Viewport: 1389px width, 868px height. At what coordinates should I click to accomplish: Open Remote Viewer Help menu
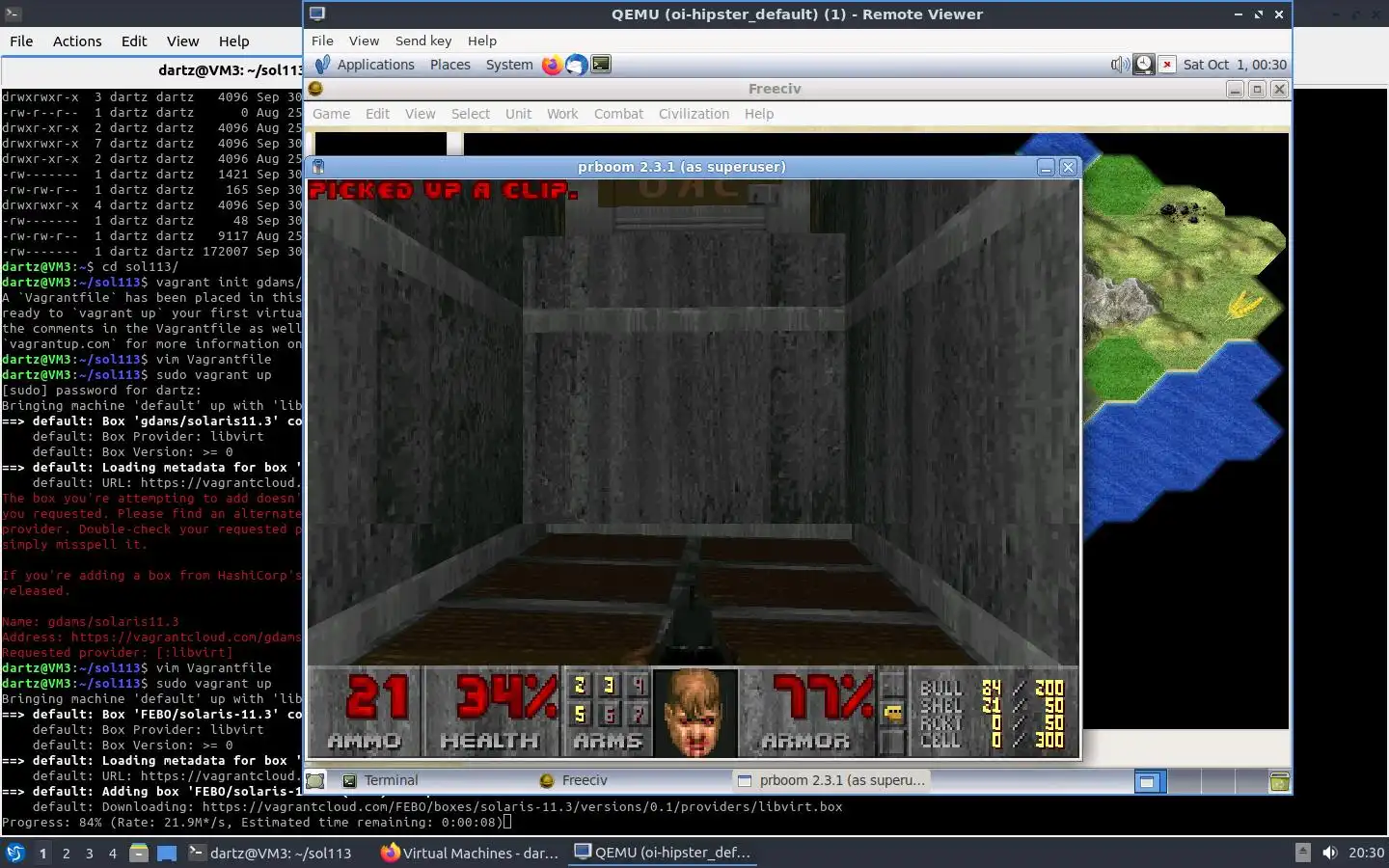point(482,41)
